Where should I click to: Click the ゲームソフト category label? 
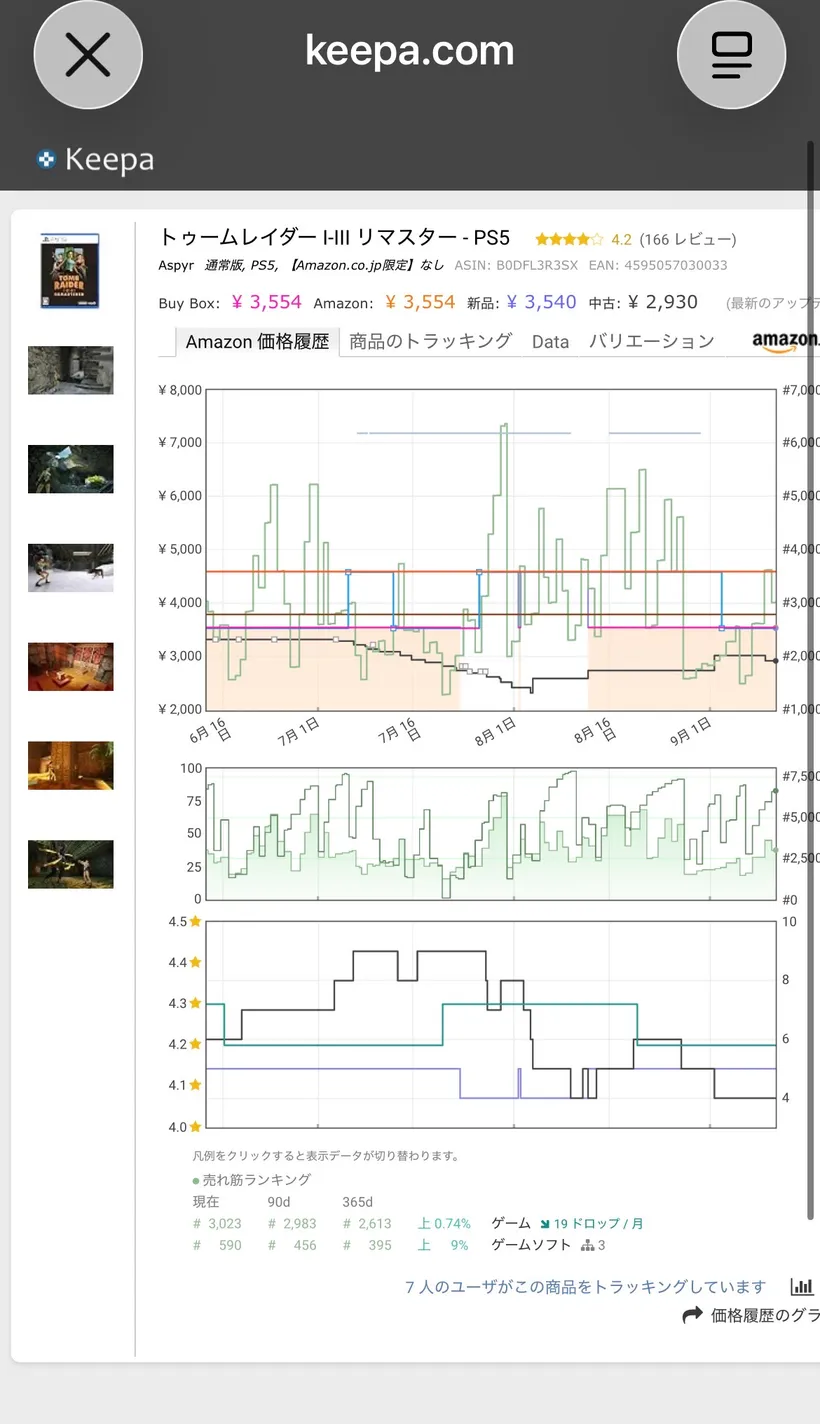(x=531, y=1245)
